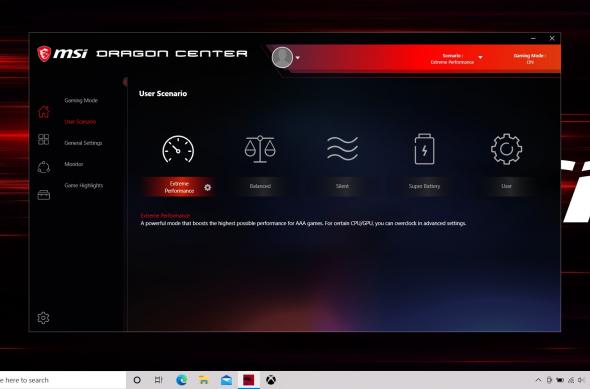590x389 pixels.
Task: Show hidden system tray icons chevron
Action: pyautogui.click(x=538, y=380)
